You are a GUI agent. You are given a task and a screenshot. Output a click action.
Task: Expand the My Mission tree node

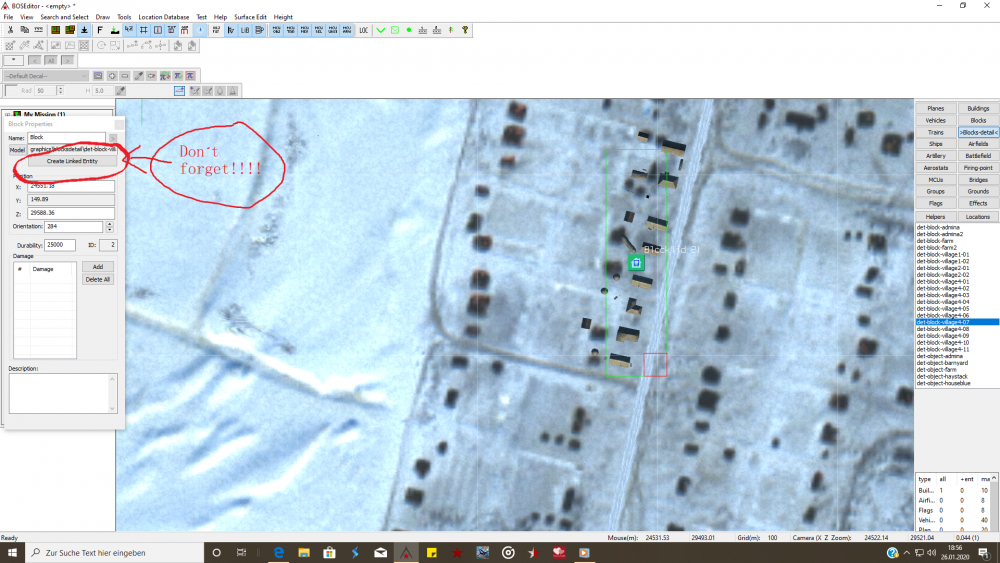pos(8,115)
